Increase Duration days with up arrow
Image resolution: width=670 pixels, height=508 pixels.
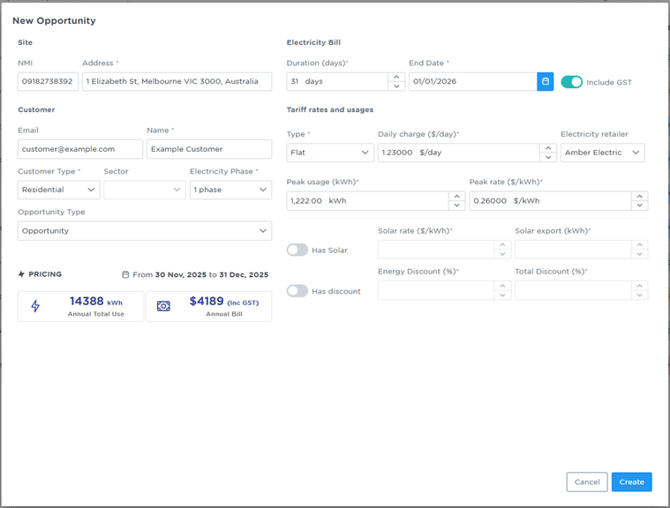coord(397,76)
